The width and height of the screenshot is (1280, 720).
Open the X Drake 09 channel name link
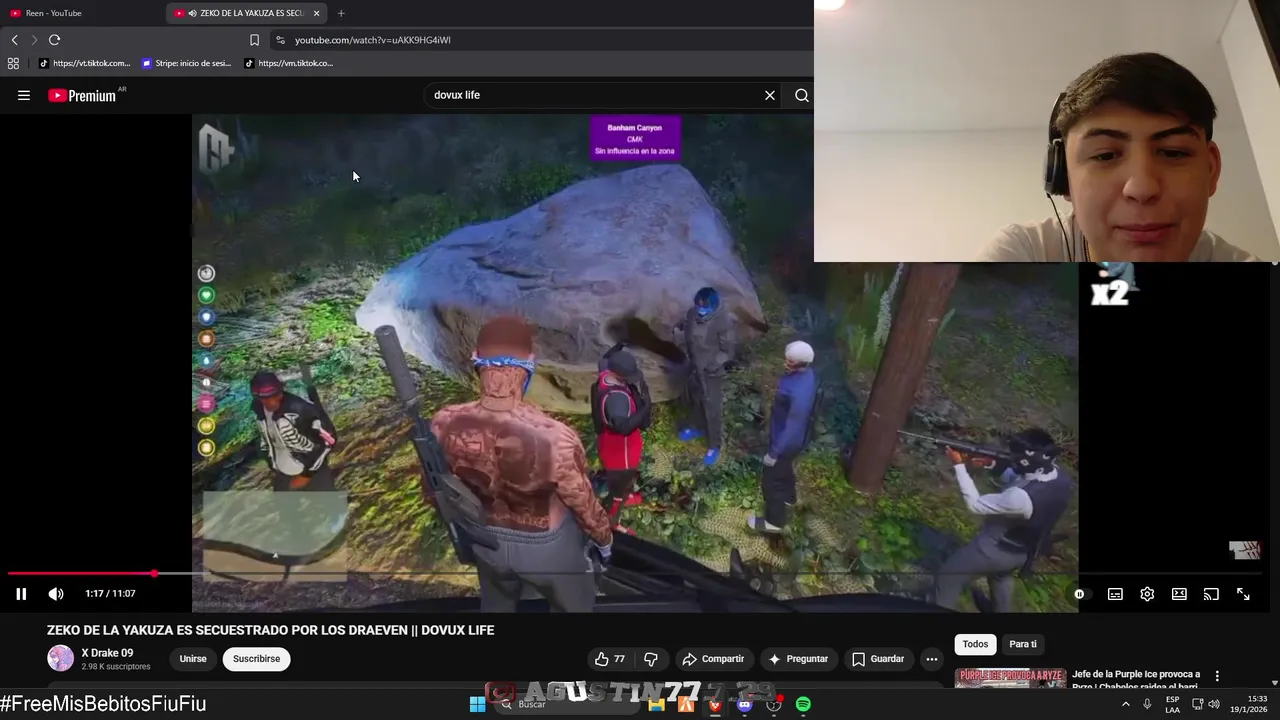pos(107,653)
